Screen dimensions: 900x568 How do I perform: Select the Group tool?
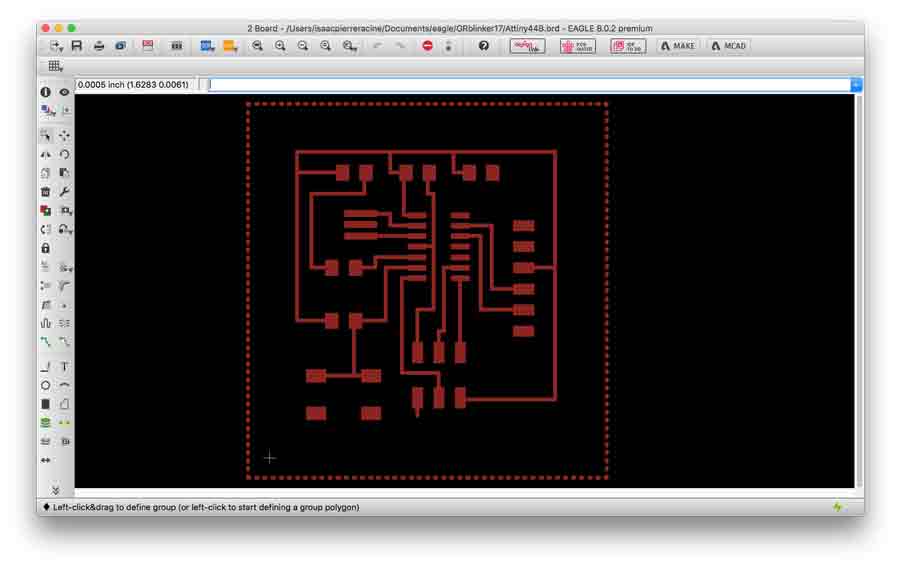45,135
